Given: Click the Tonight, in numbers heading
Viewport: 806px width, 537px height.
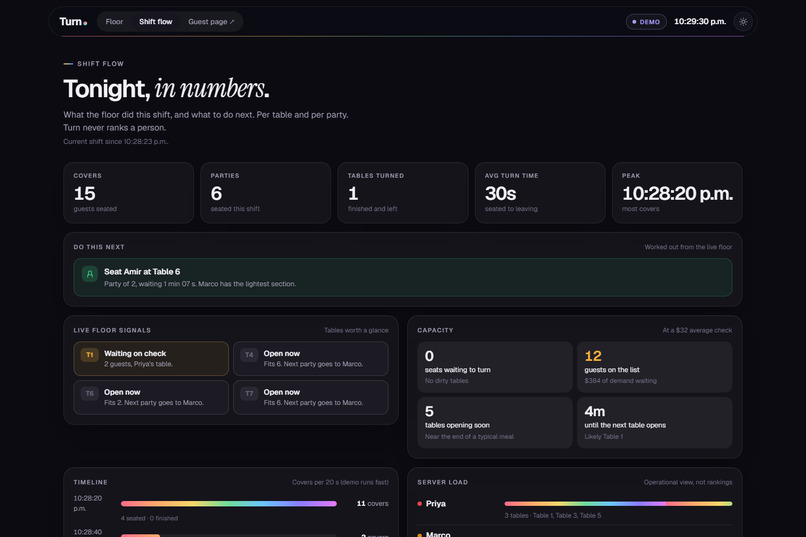Looking at the screenshot, I should [x=166, y=89].
